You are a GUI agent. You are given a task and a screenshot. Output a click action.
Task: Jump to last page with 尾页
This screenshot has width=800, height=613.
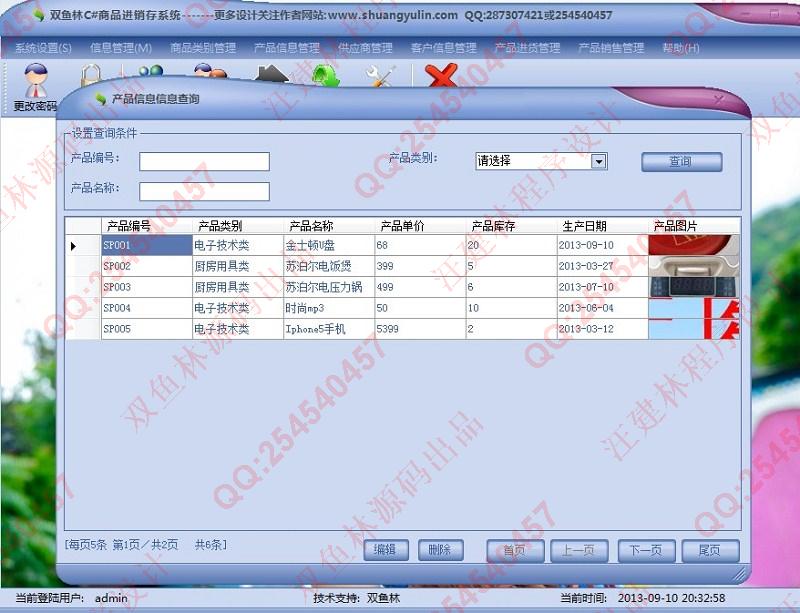coord(710,550)
